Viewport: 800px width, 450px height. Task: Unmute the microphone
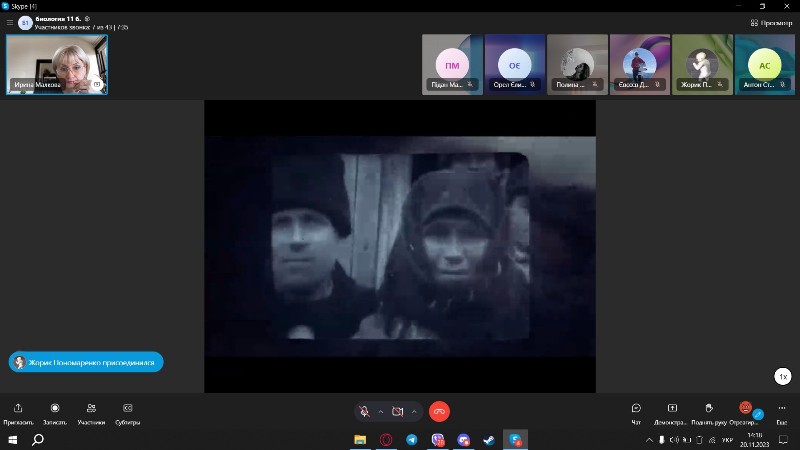point(364,412)
